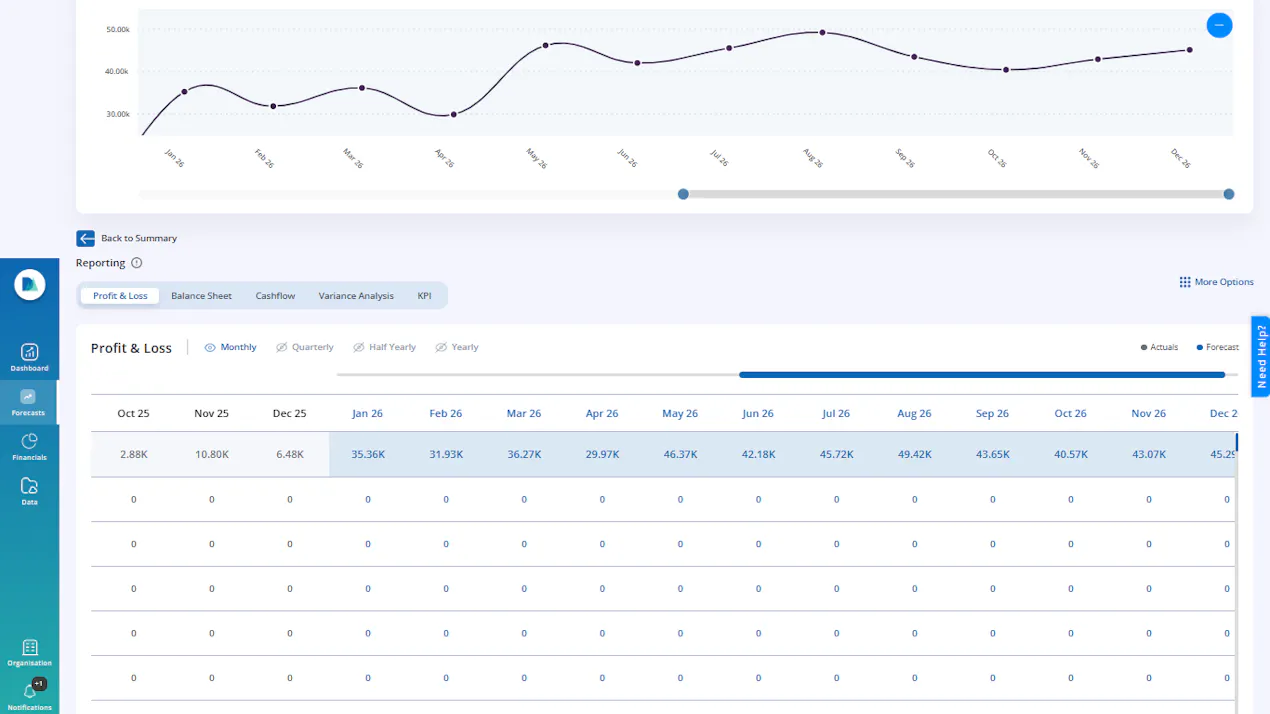Click the app logo in the sidebar
1270x714 pixels.
30,285
